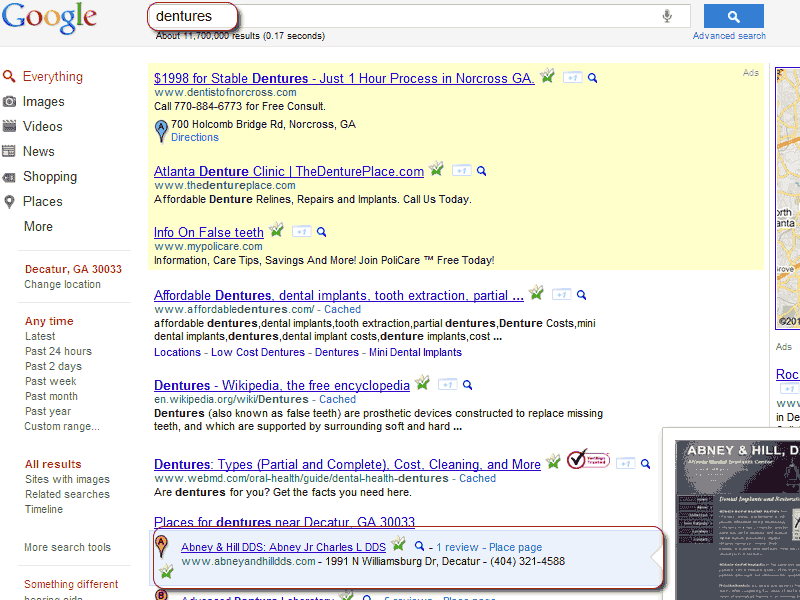
Task: Click preview magnifier for Stable Dentures ad
Action: (x=592, y=78)
